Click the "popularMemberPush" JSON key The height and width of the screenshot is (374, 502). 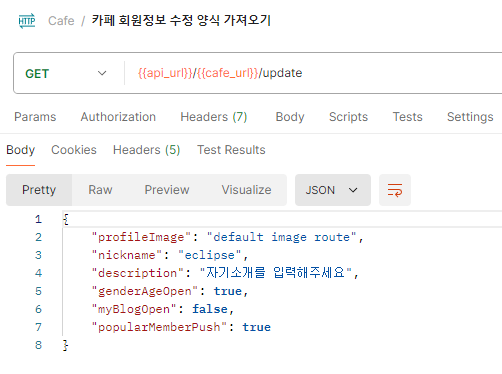pos(159,327)
